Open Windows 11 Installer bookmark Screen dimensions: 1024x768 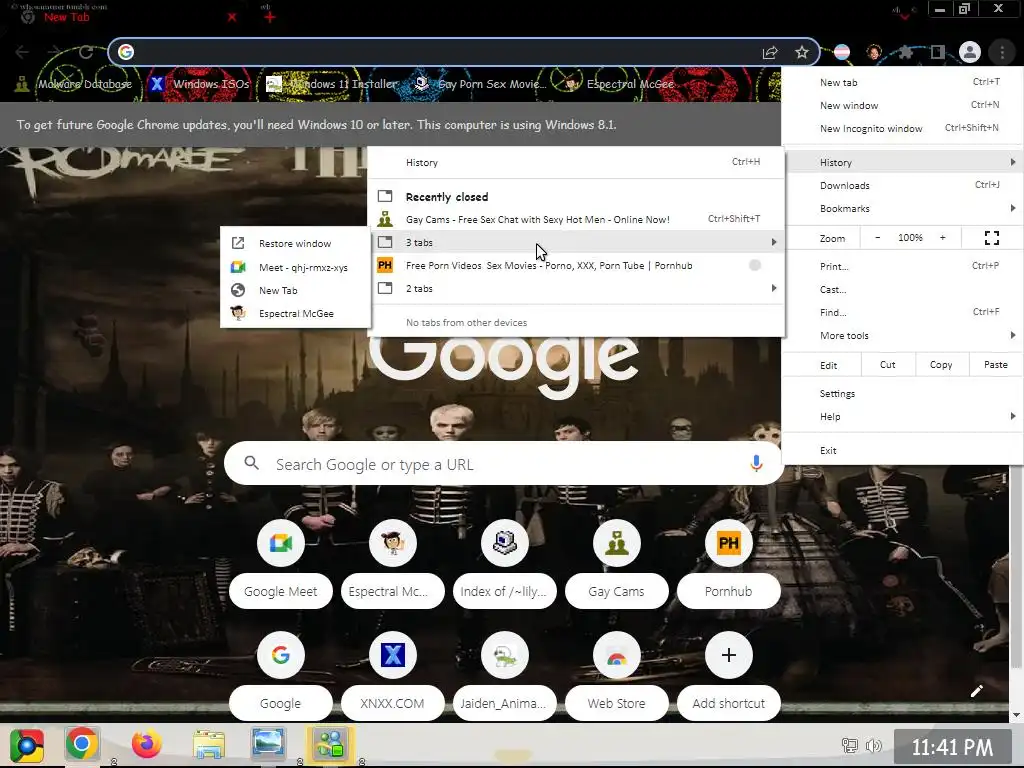click(x=332, y=84)
